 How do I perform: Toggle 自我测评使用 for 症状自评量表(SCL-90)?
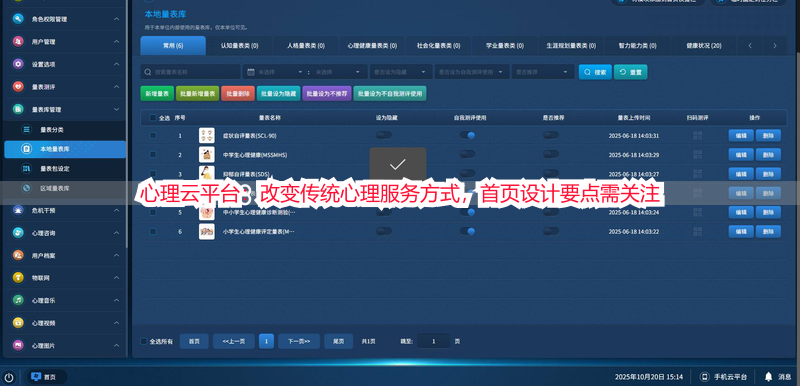467,135
